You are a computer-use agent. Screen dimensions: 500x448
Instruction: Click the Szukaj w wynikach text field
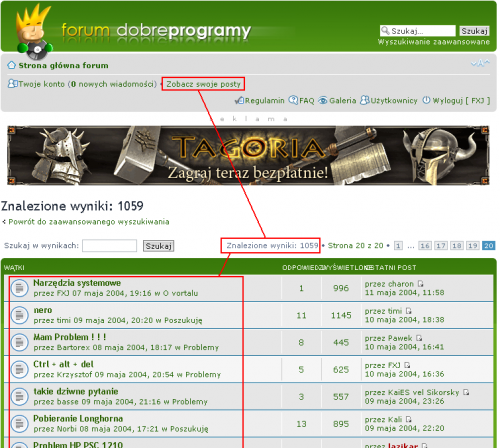(x=109, y=246)
